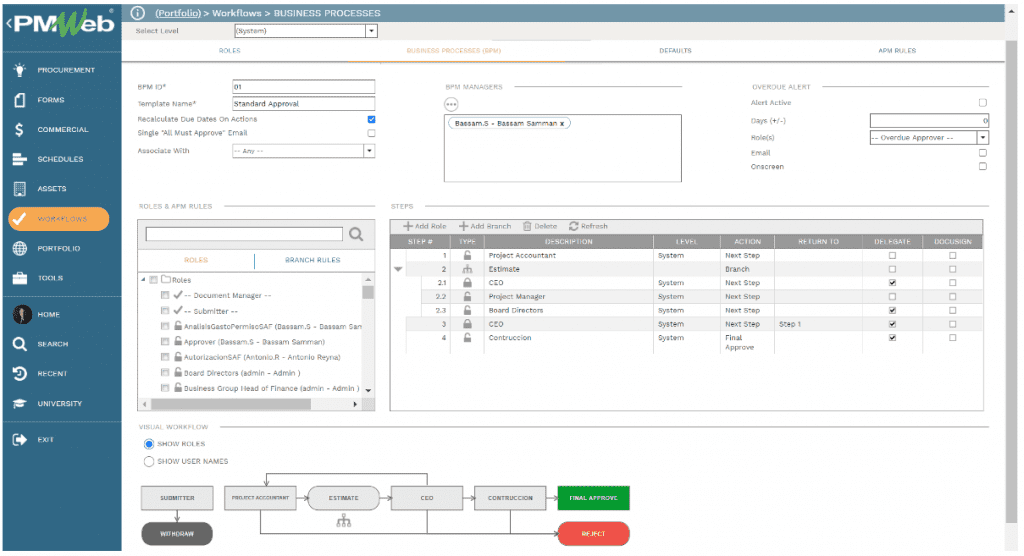
Task: Click the Portfolio breadcrumb link
Action: (178, 13)
